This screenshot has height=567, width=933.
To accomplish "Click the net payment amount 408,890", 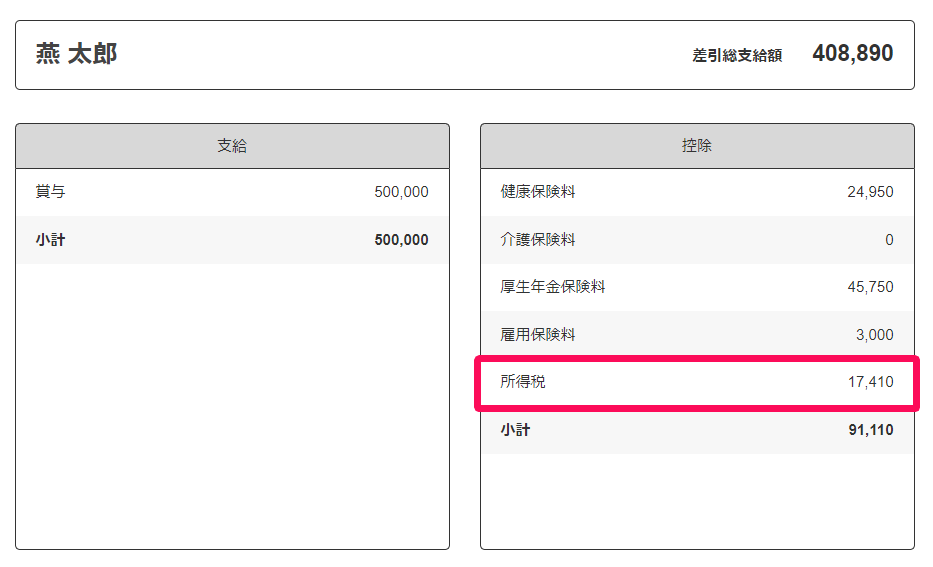I will coord(853,54).
